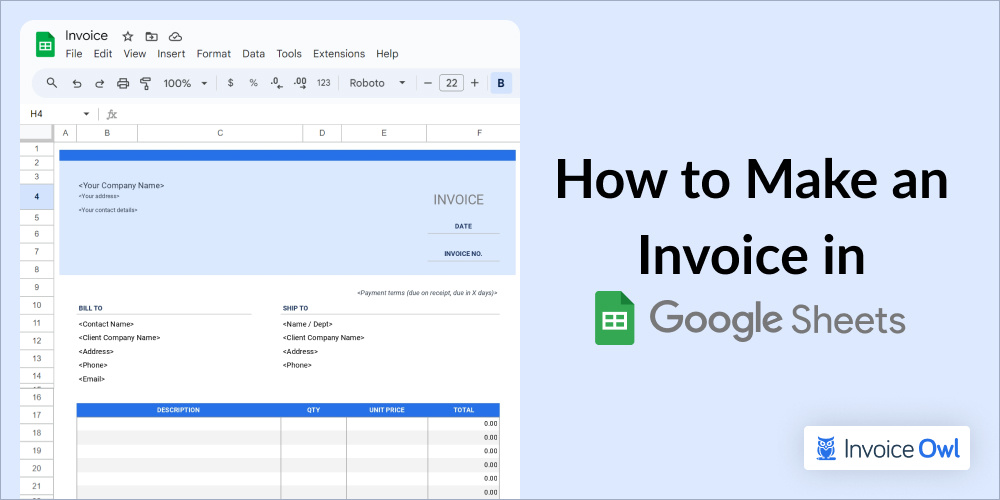Viewport: 1000px width, 500px height.
Task: Click the Move to folder icon
Action: click(151, 36)
